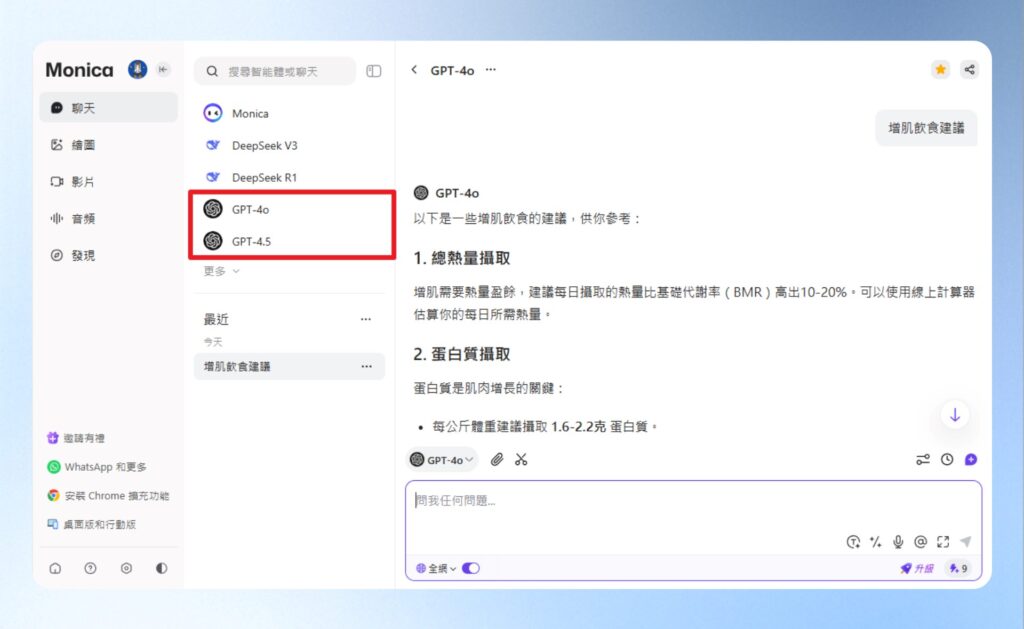Click the 桌面版和行動版 link

point(91,524)
